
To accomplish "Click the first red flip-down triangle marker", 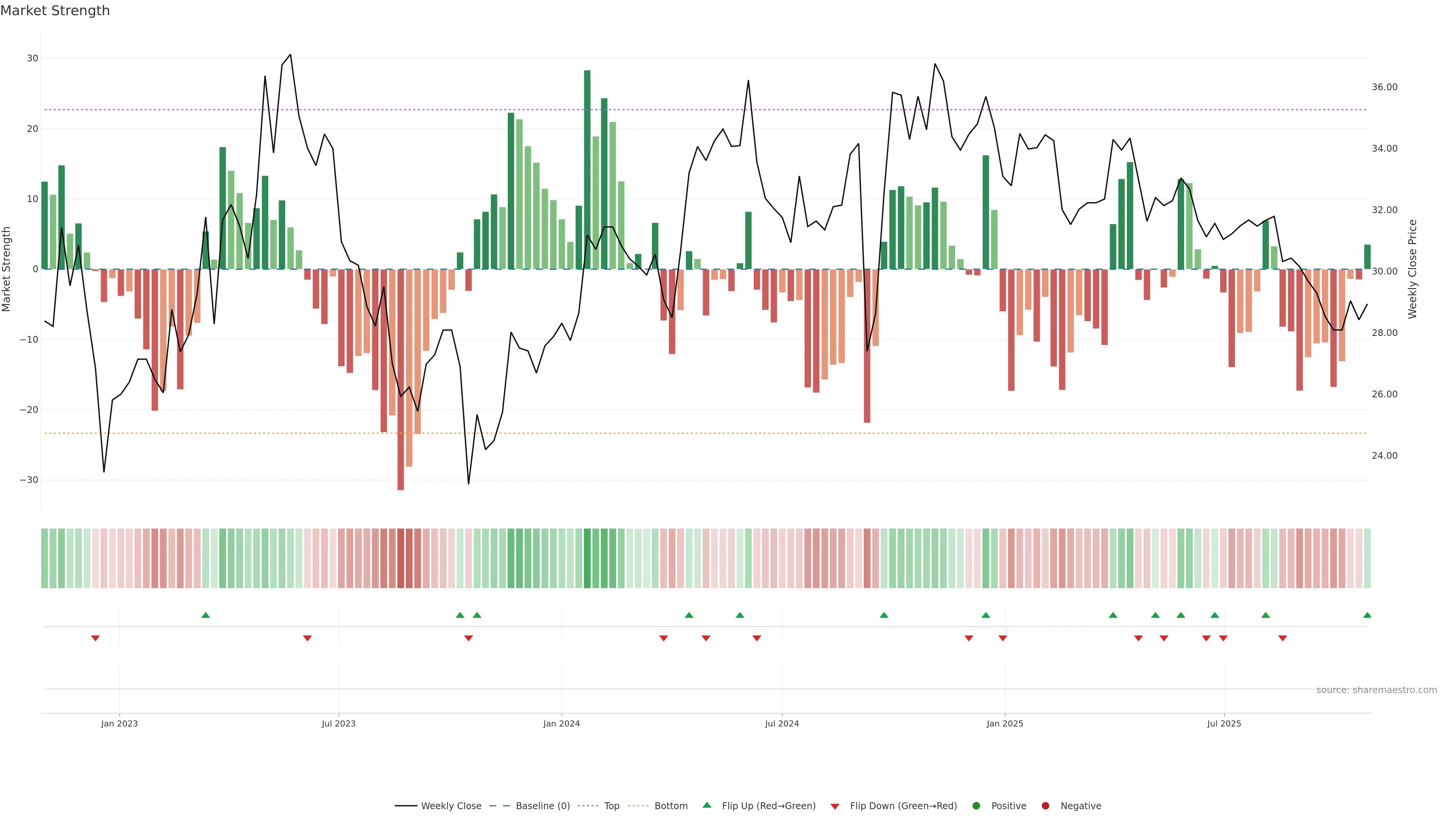I will click(96, 638).
